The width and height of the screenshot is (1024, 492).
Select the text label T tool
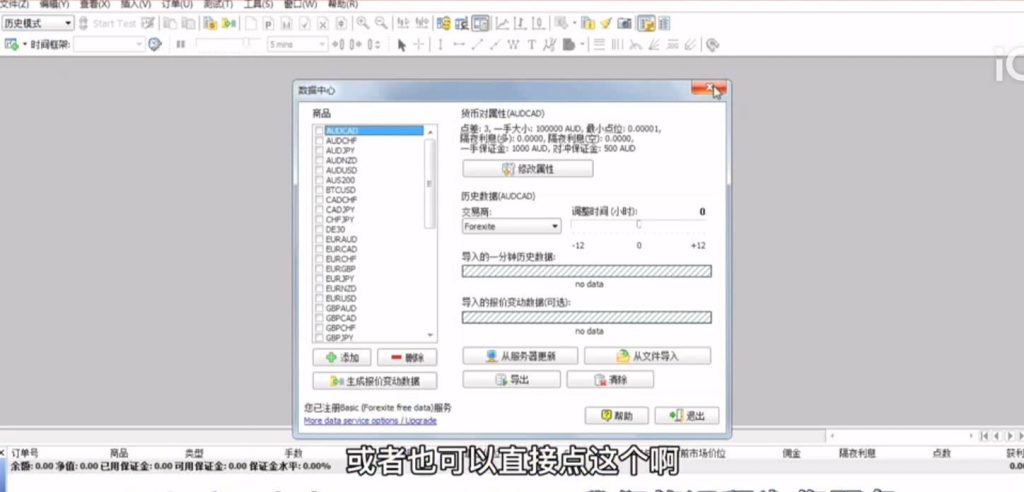click(x=532, y=44)
